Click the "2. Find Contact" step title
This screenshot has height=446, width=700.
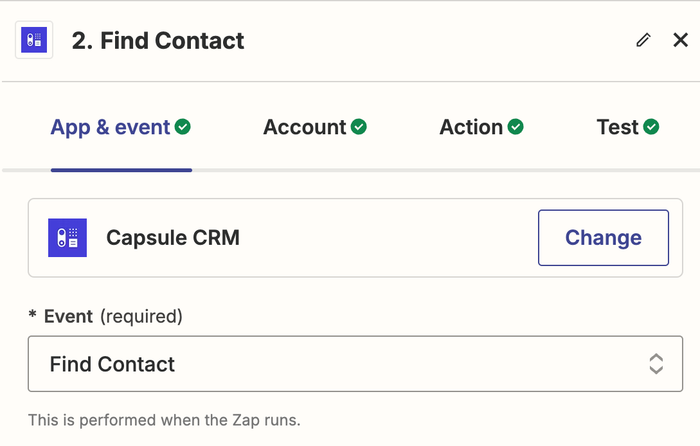(x=158, y=41)
